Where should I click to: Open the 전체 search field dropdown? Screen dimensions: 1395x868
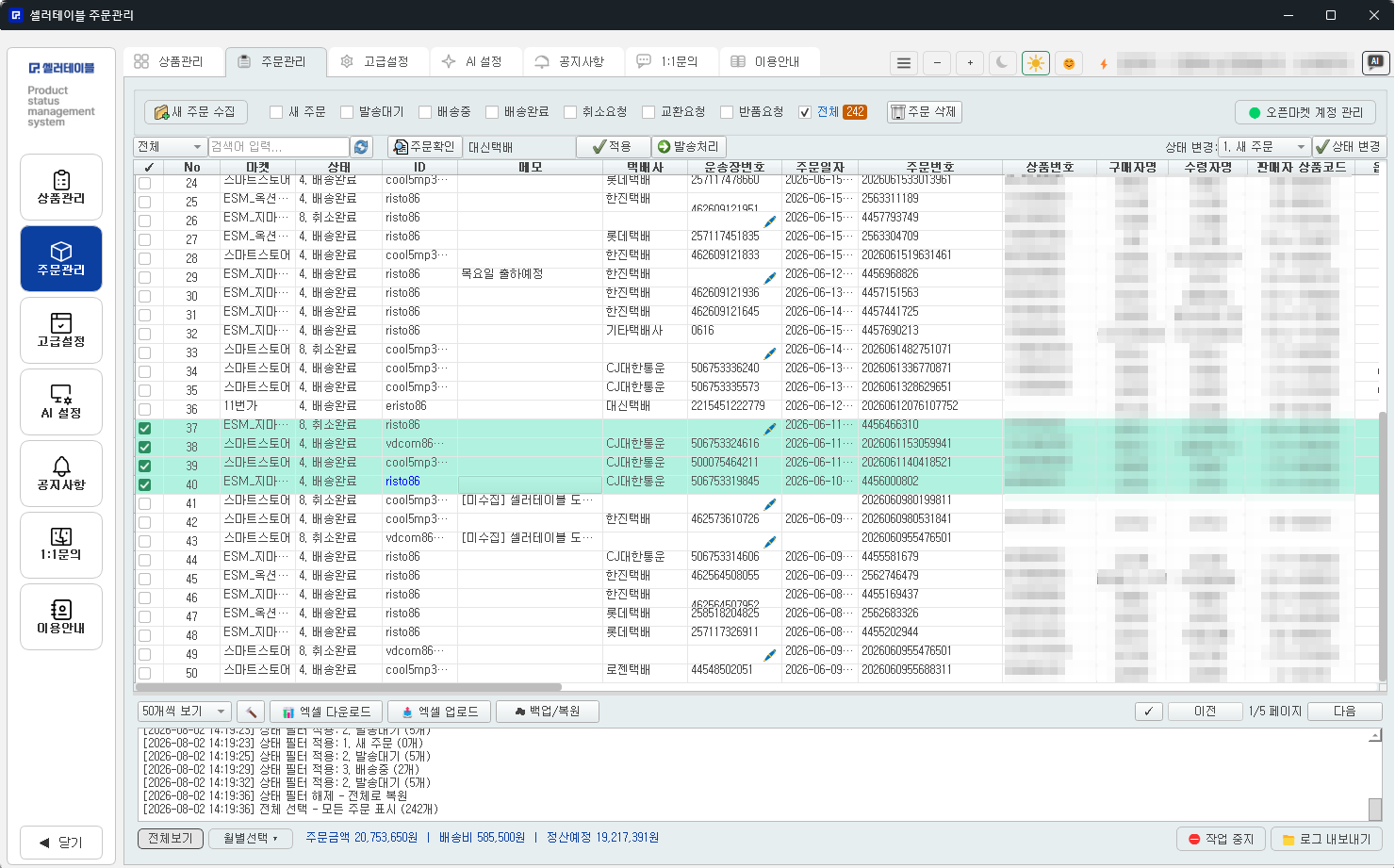pos(170,147)
